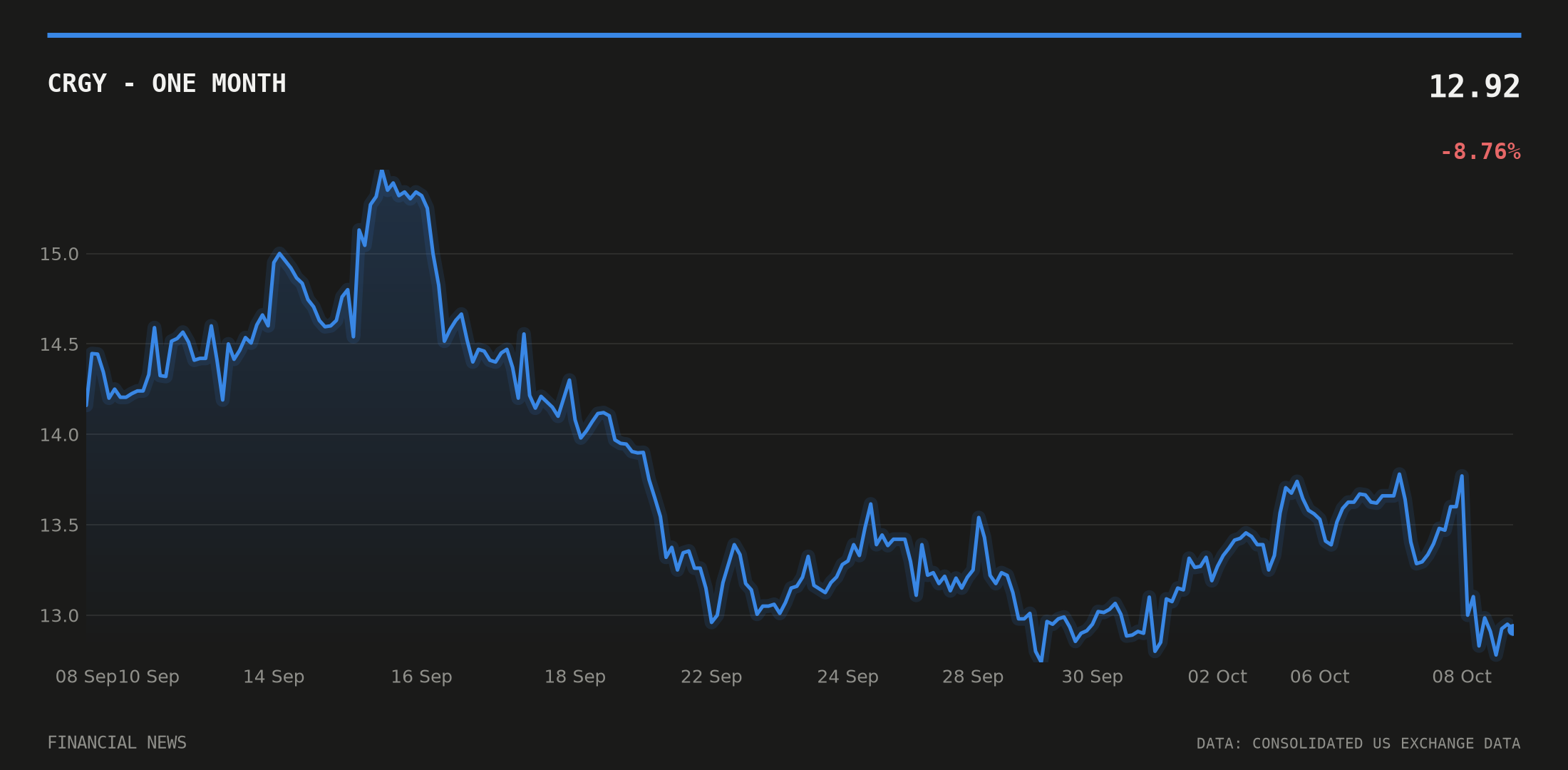This screenshot has height=770, width=1568.
Task: Click the FINANCIAL NEWS footer text
Action: 117,743
